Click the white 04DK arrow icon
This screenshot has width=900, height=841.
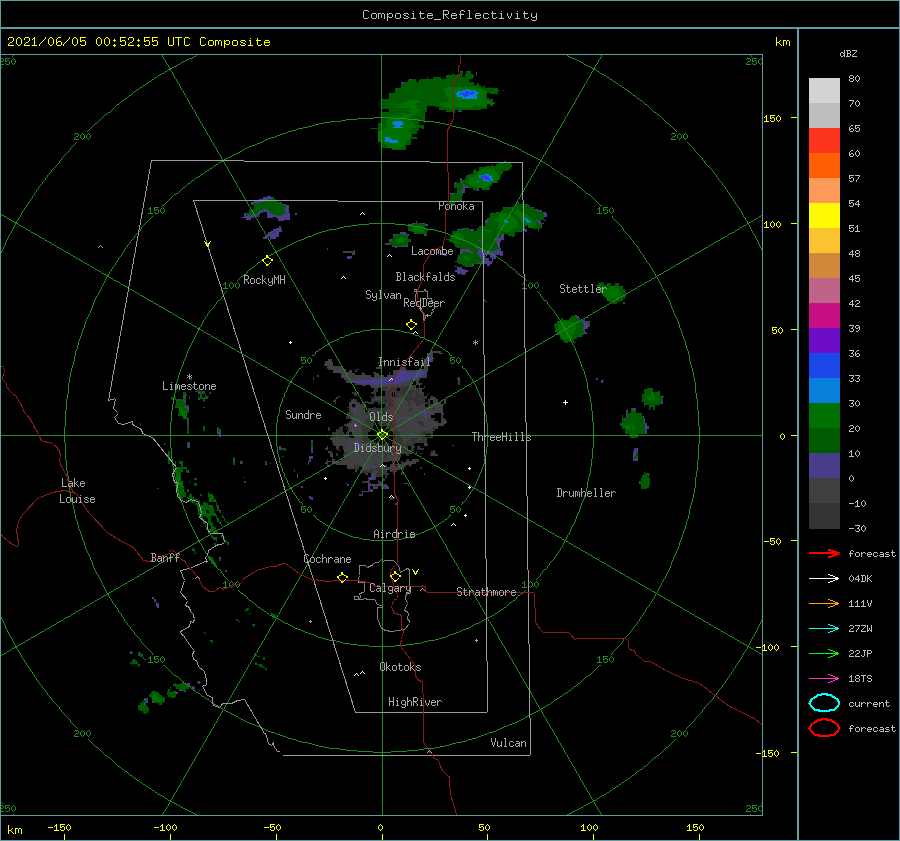tap(824, 579)
